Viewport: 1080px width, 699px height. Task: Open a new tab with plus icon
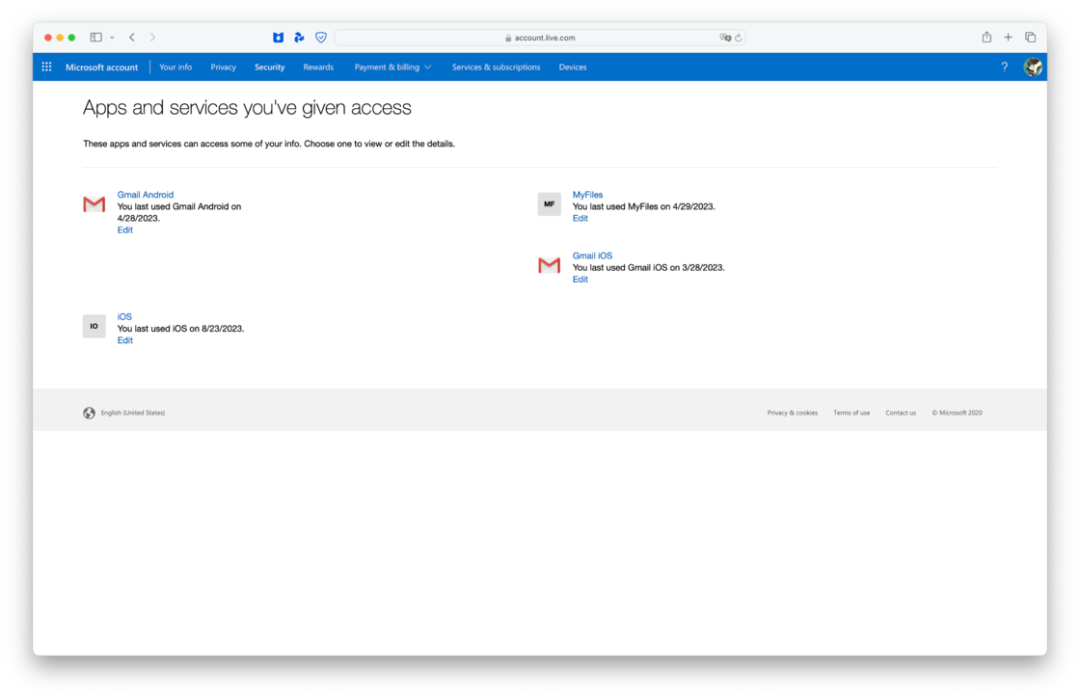(x=1008, y=37)
